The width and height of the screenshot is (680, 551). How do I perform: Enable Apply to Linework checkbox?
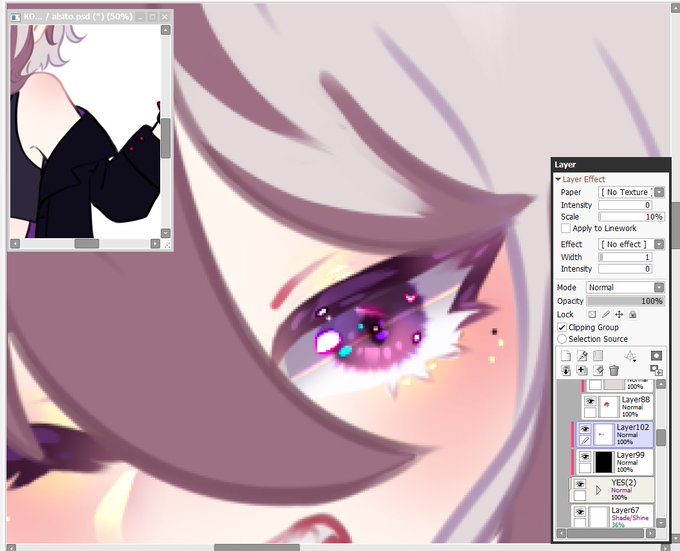566,228
